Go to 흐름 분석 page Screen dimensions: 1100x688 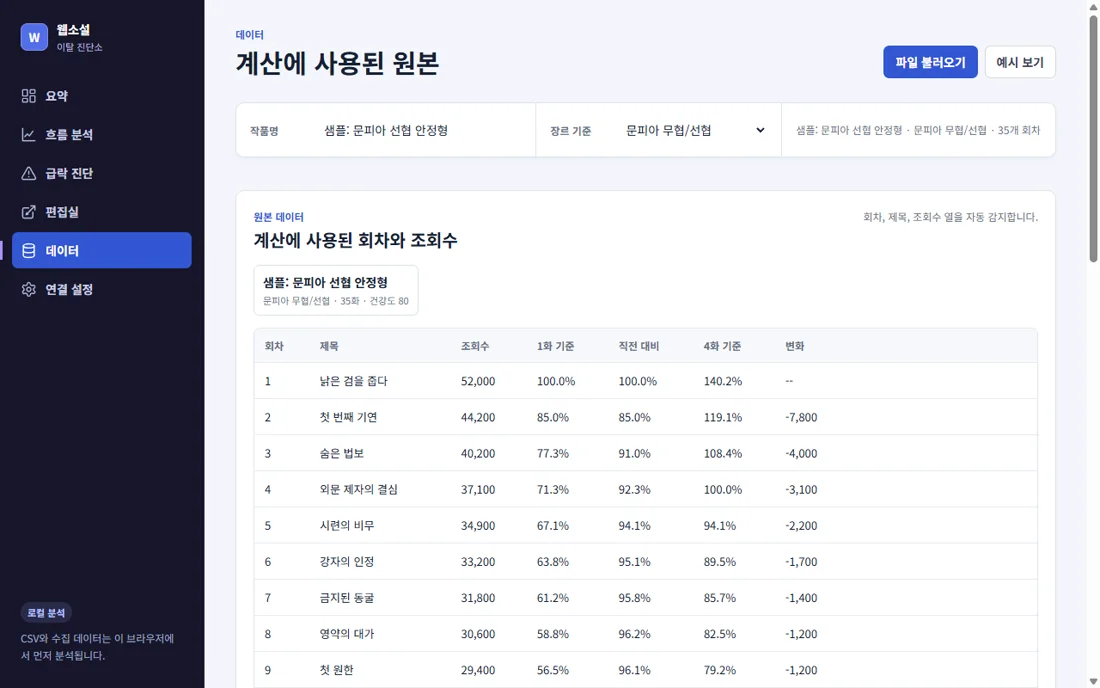coord(102,135)
